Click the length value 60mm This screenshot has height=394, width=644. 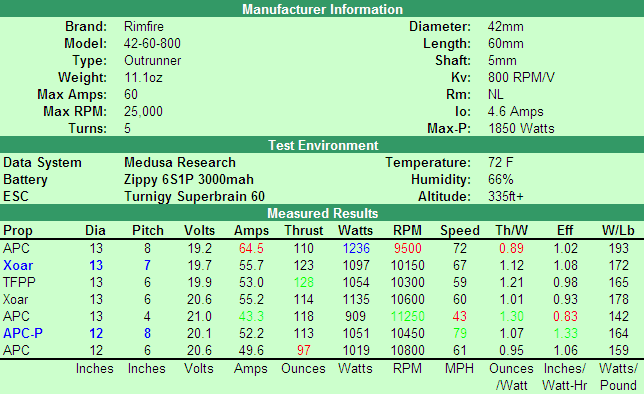tap(506, 44)
